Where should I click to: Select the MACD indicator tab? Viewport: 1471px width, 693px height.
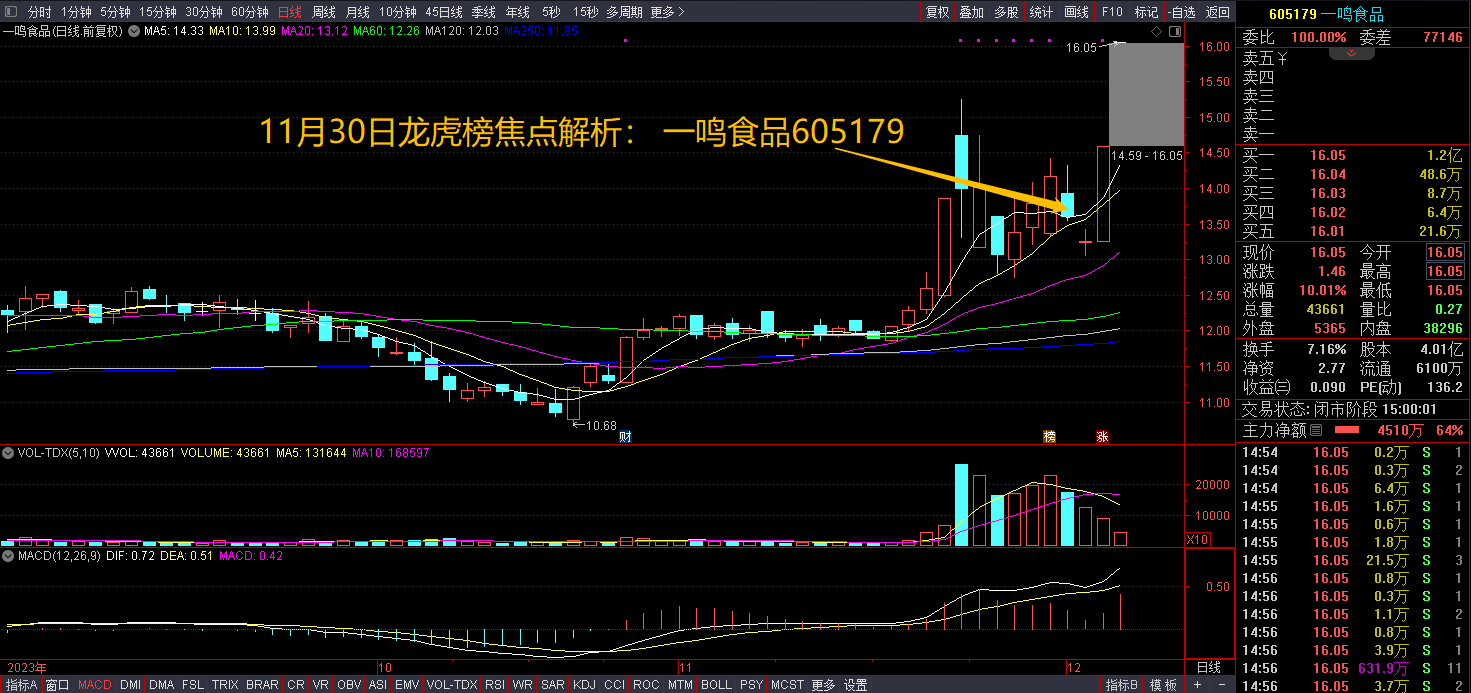click(95, 685)
